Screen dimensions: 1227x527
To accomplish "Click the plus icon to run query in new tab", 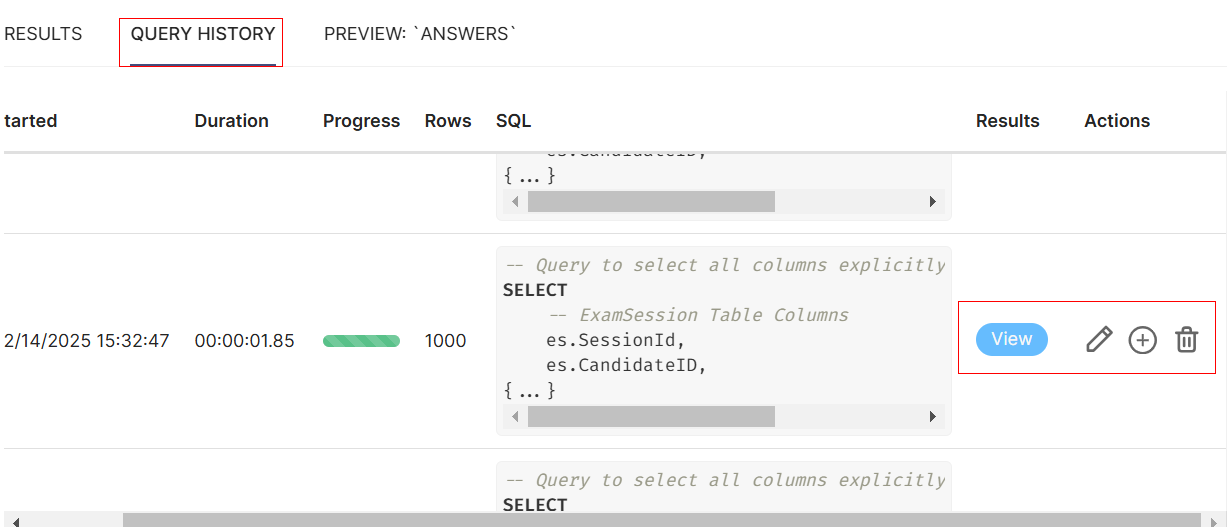I will 1142,340.
